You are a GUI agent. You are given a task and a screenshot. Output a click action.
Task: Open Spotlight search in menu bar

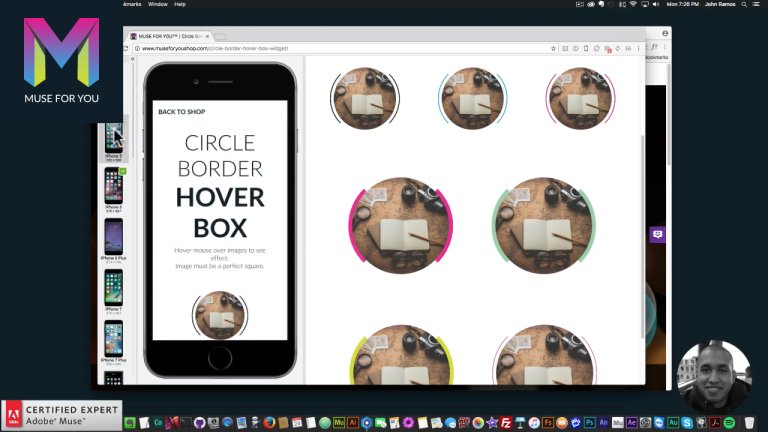(x=744, y=4)
